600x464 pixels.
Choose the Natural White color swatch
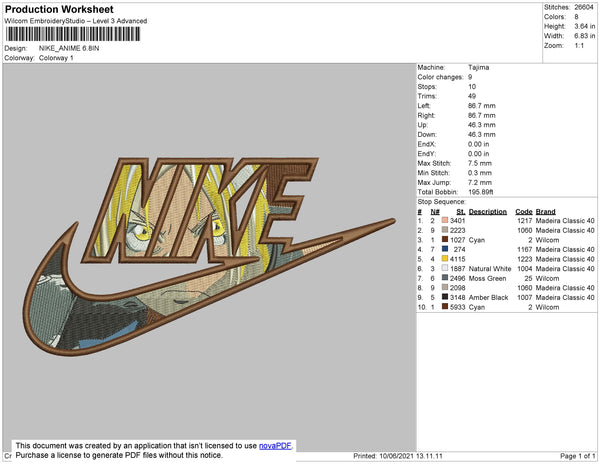coord(443,269)
